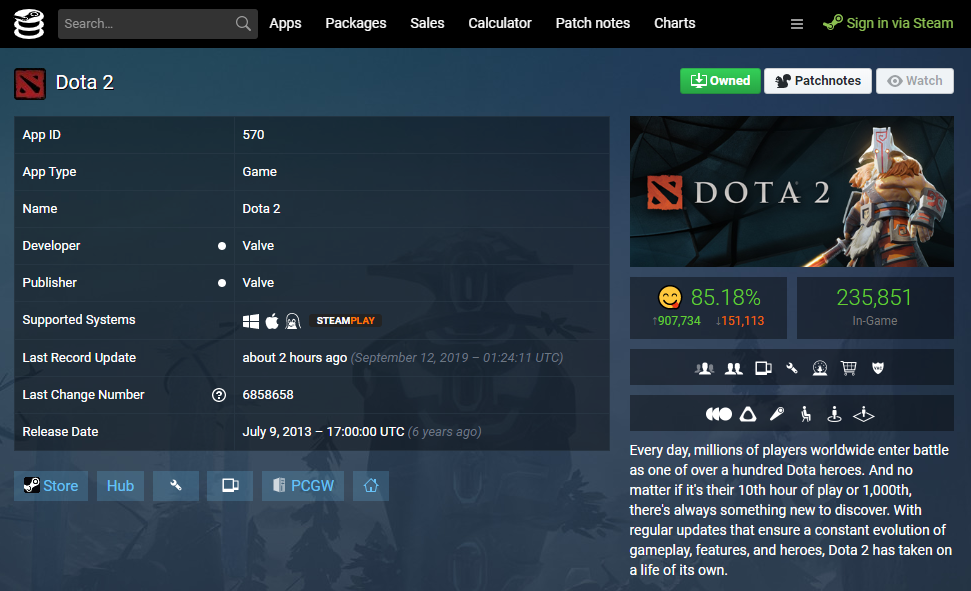Click the search magnifier icon

243,24
